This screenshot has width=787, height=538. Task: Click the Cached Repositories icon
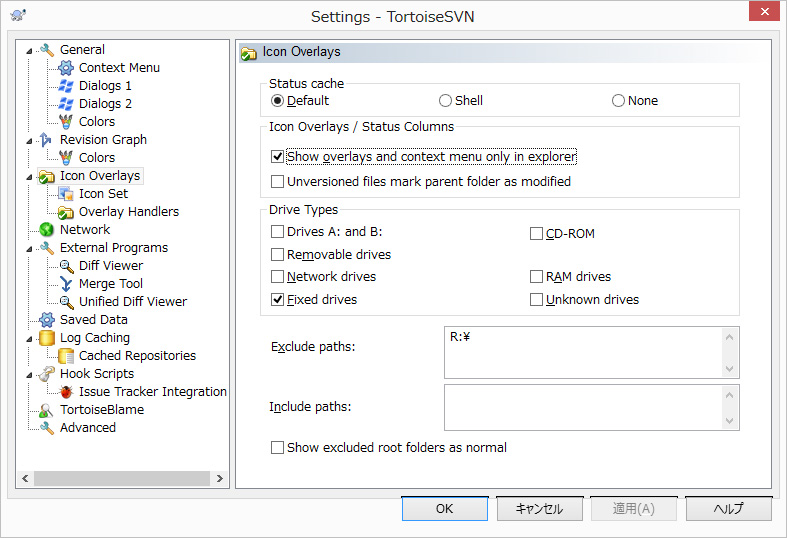pos(66,356)
